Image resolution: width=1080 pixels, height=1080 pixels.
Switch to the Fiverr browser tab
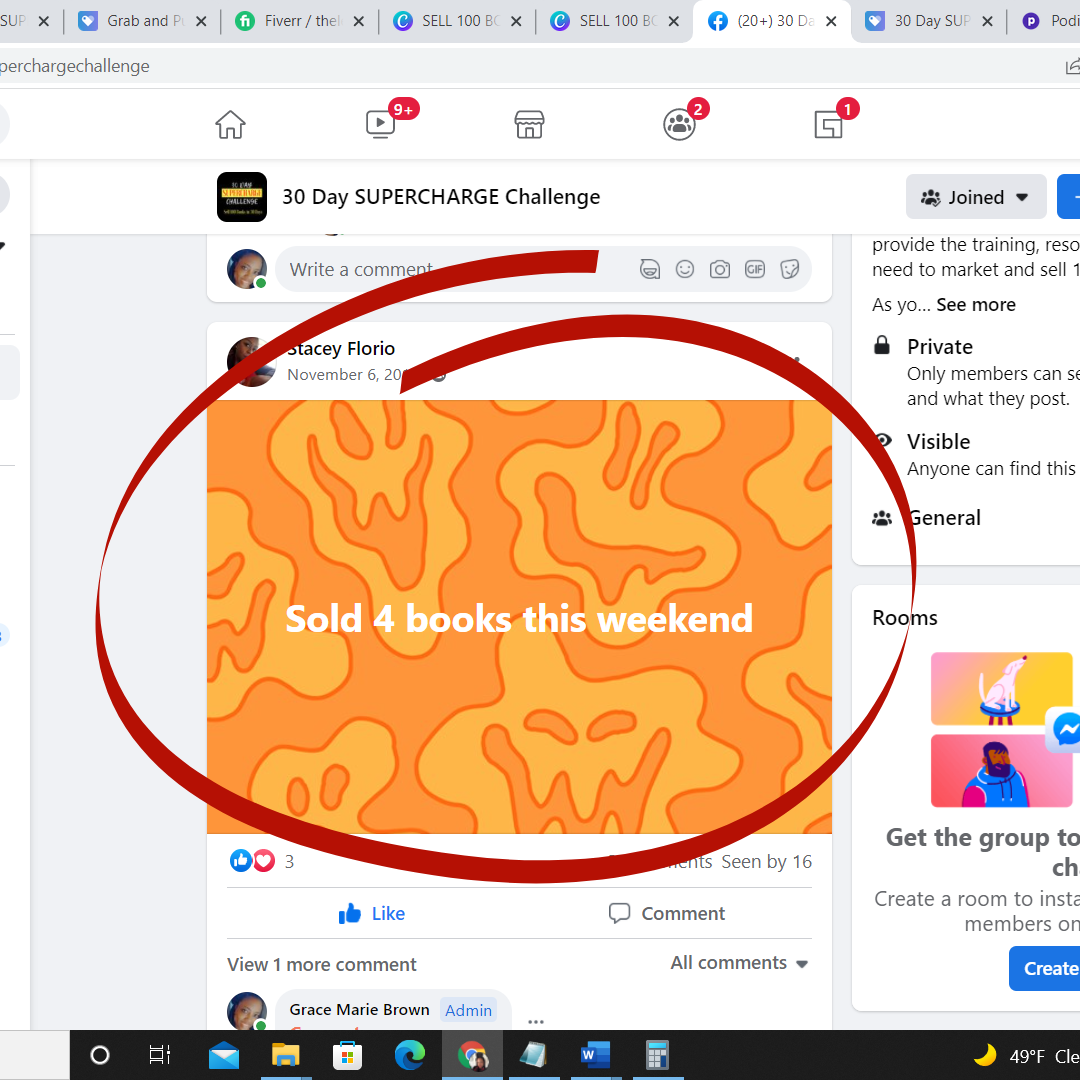pyautogui.click(x=300, y=21)
